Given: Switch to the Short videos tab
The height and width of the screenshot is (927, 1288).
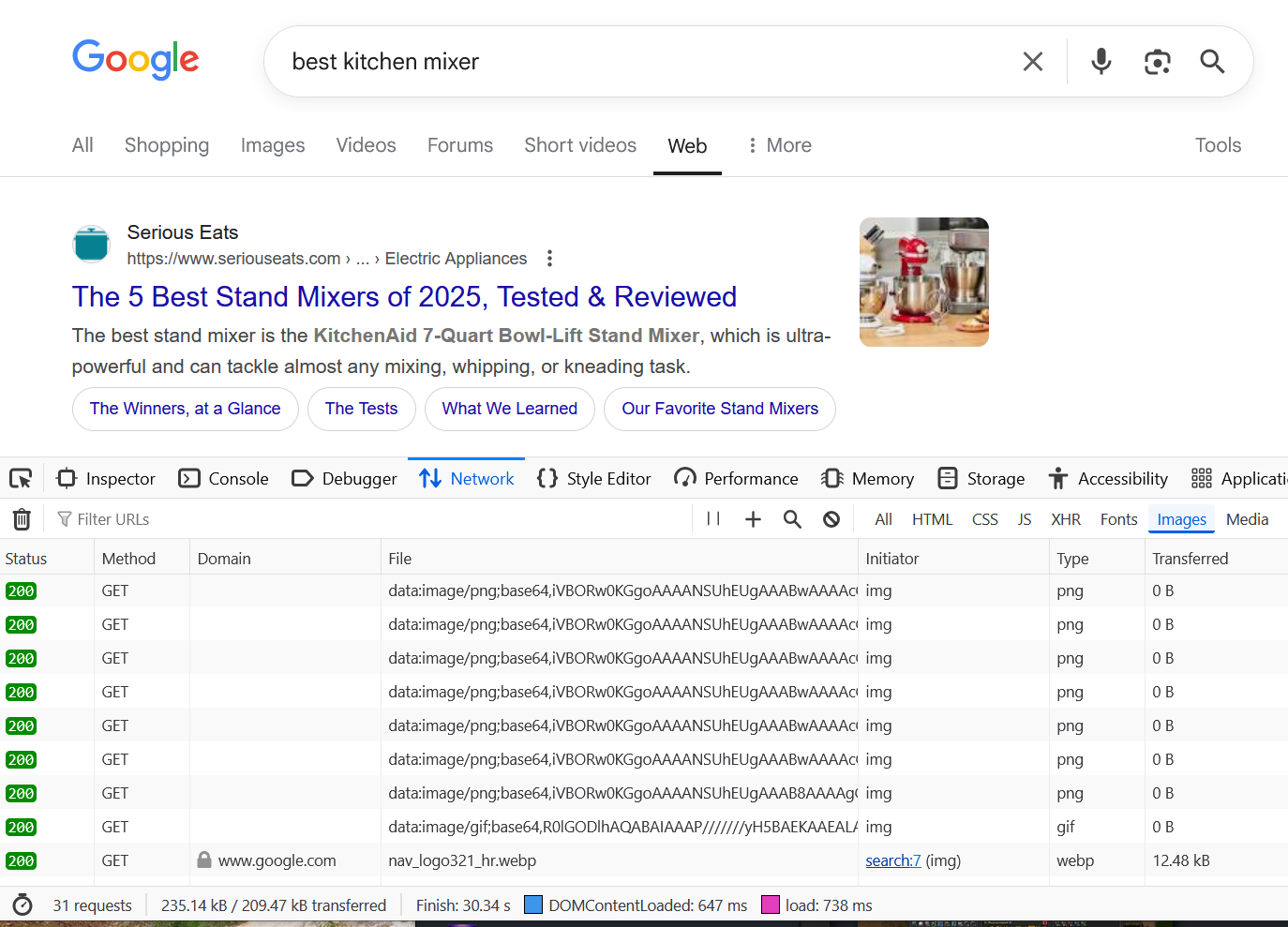Looking at the screenshot, I should pyautogui.click(x=580, y=145).
